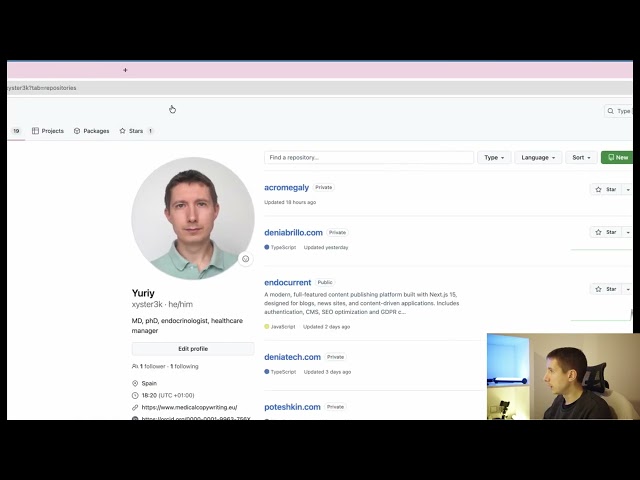The width and height of the screenshot is (640, 480).
Task: Open the Type filter dropdown
Action: (494, 158)
